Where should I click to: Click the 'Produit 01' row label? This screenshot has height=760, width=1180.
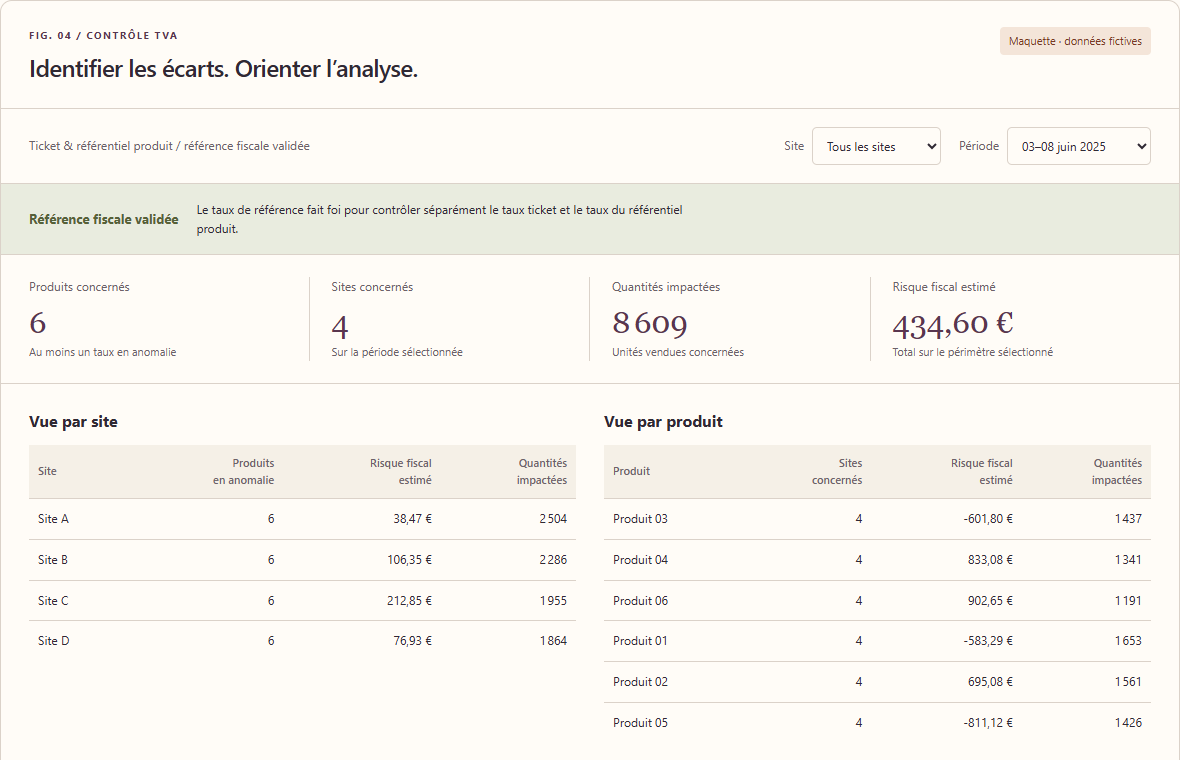pyautogui.click(x=640, y=641)
